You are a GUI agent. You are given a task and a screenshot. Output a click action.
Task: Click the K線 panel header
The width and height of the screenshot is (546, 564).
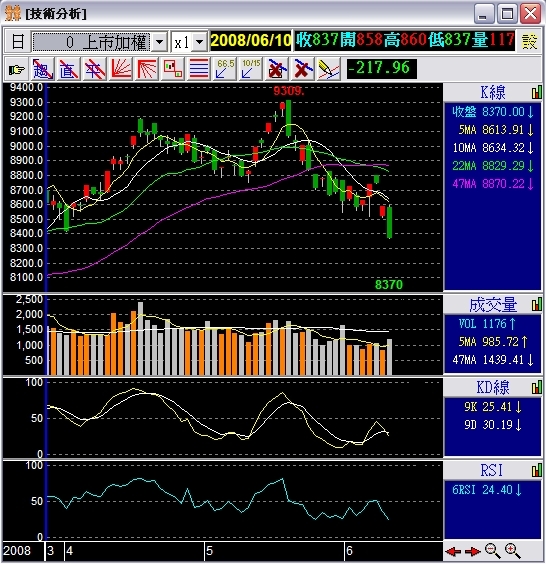493,92
